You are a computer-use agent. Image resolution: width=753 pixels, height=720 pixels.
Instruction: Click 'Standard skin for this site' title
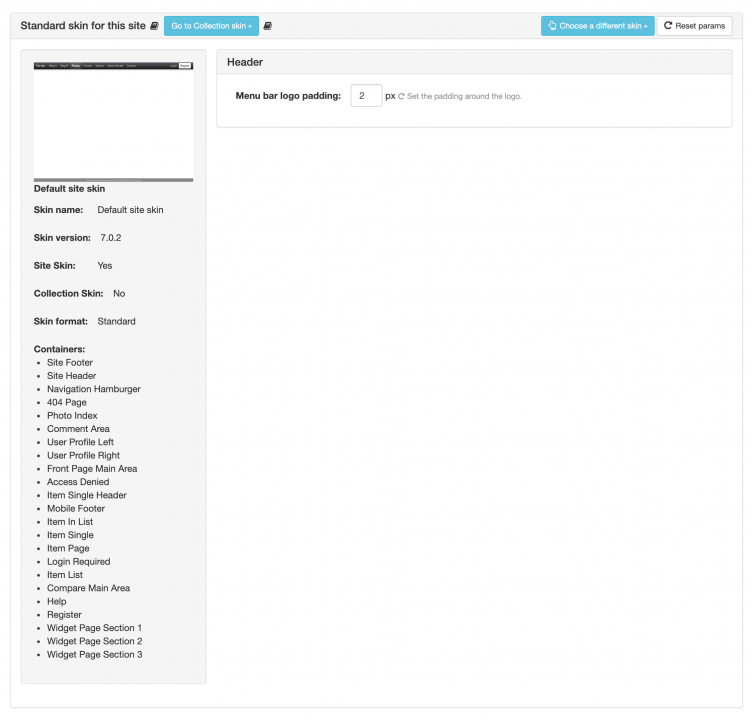click(x=83, y=26)
